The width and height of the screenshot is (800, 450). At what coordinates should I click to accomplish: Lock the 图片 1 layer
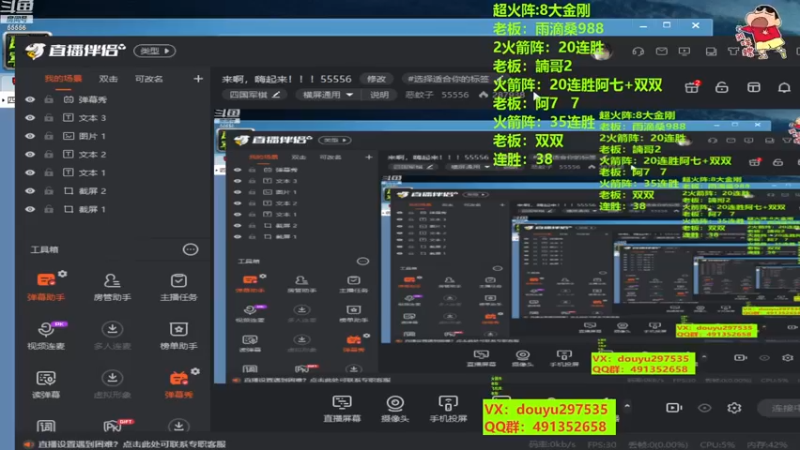coord(48,136)
